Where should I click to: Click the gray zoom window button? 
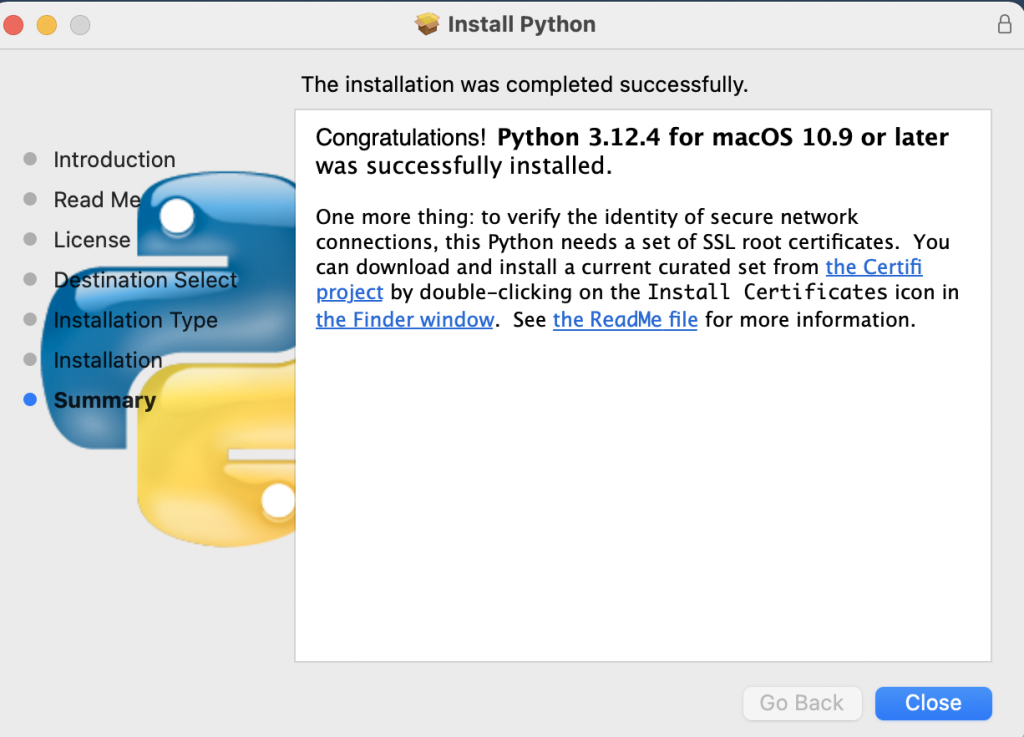[x=80, y=25]
